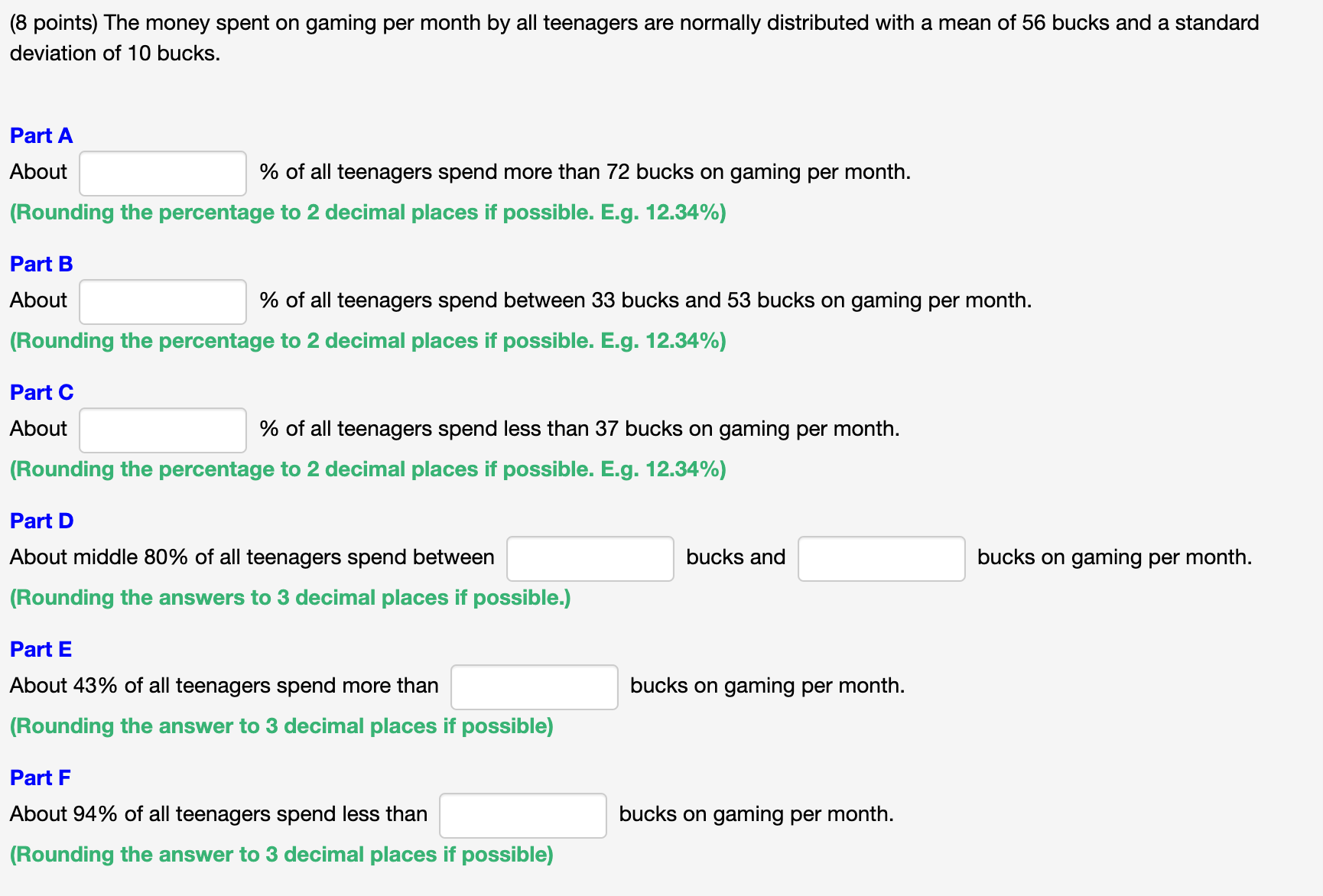Select the Part D heading

click(x=41, y=521)
